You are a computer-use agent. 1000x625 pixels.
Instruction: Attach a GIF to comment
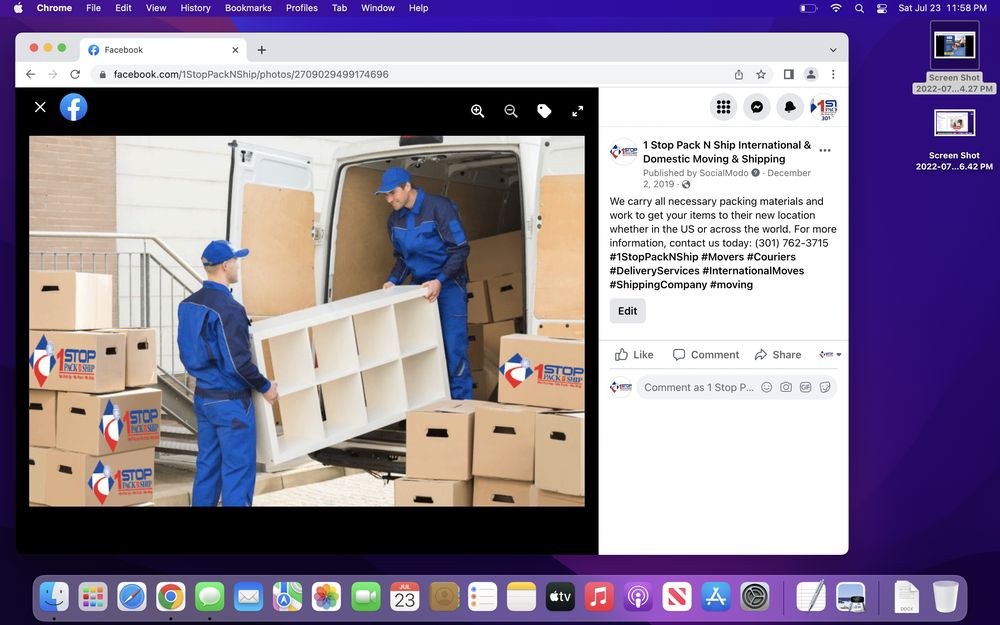(805, 388)
